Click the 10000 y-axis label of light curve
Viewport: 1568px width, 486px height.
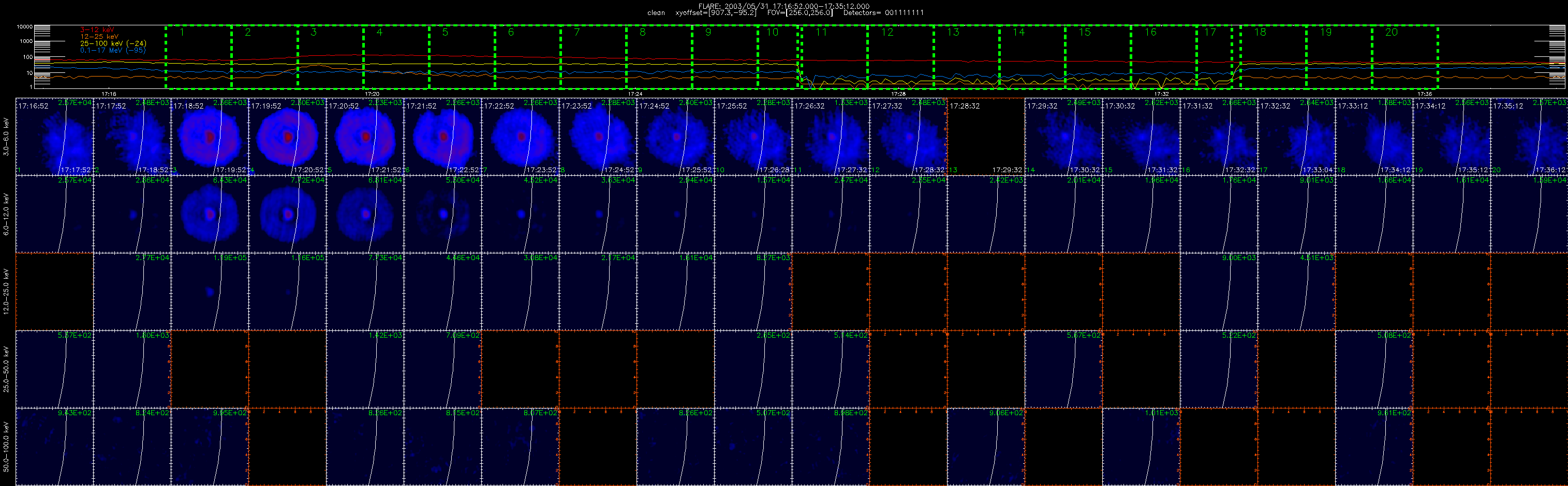[x=24, y=27]
